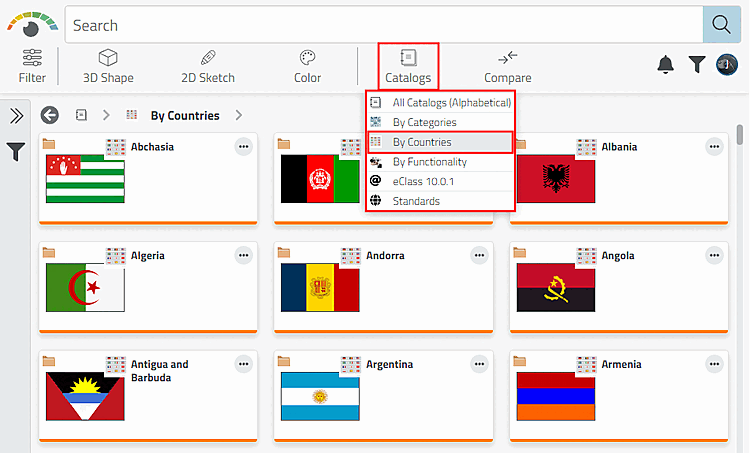Click the Antigua and Barbuda card title
This screenshot has height=453, width=750.
(x=159, y=371)
